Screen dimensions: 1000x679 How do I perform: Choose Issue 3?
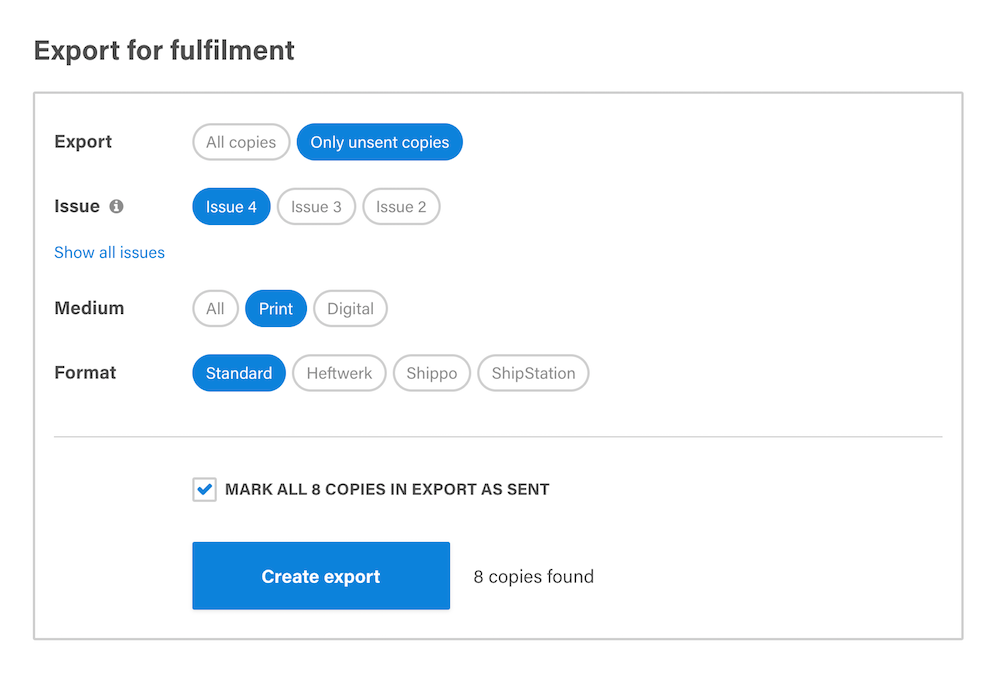[x=316, y=207]
